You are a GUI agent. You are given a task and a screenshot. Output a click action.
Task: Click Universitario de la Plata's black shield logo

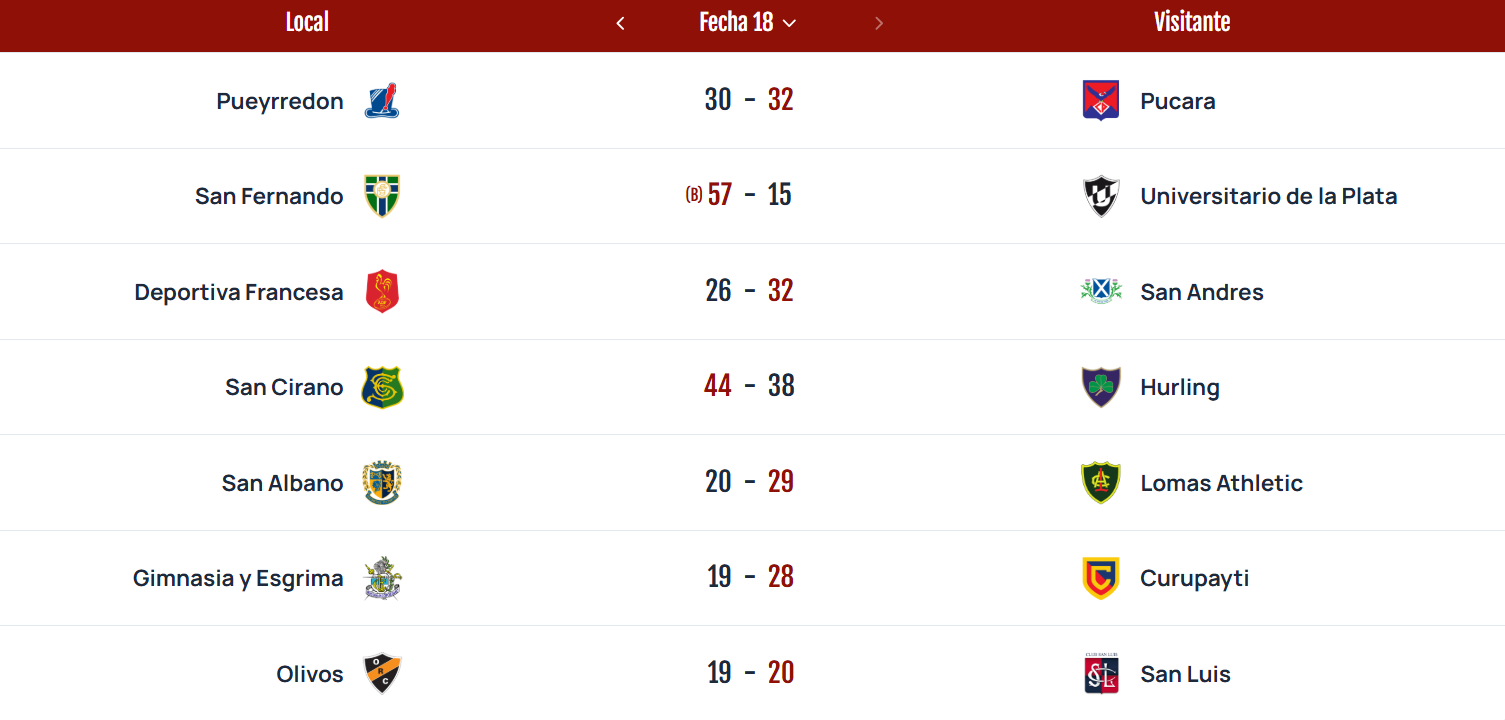(x=1101, y=196)
